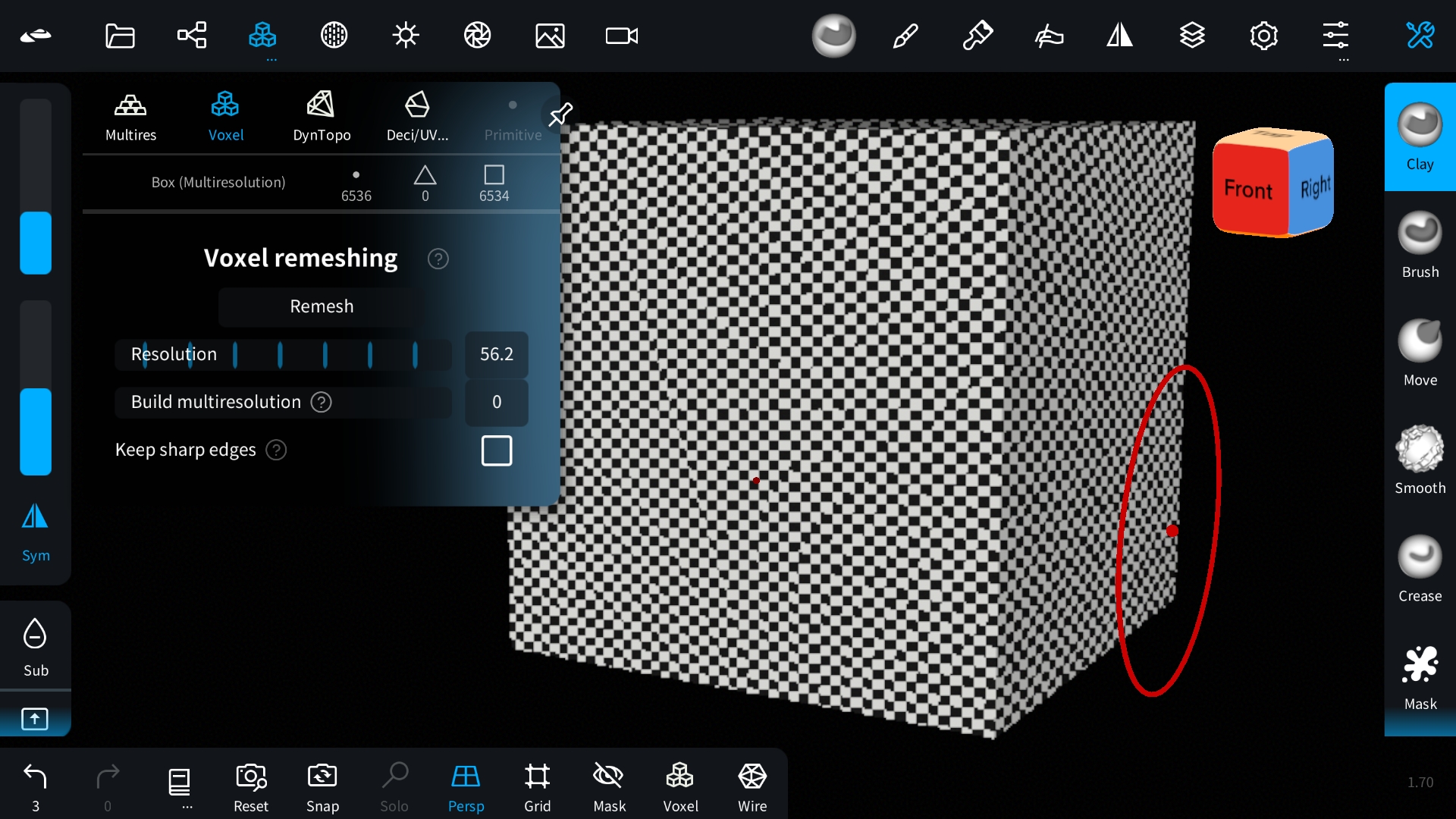Open the Topology cubes menu in top bar
Image resolution: width=1456 pixels, height=819 pixels.
[x=262, y=36]
